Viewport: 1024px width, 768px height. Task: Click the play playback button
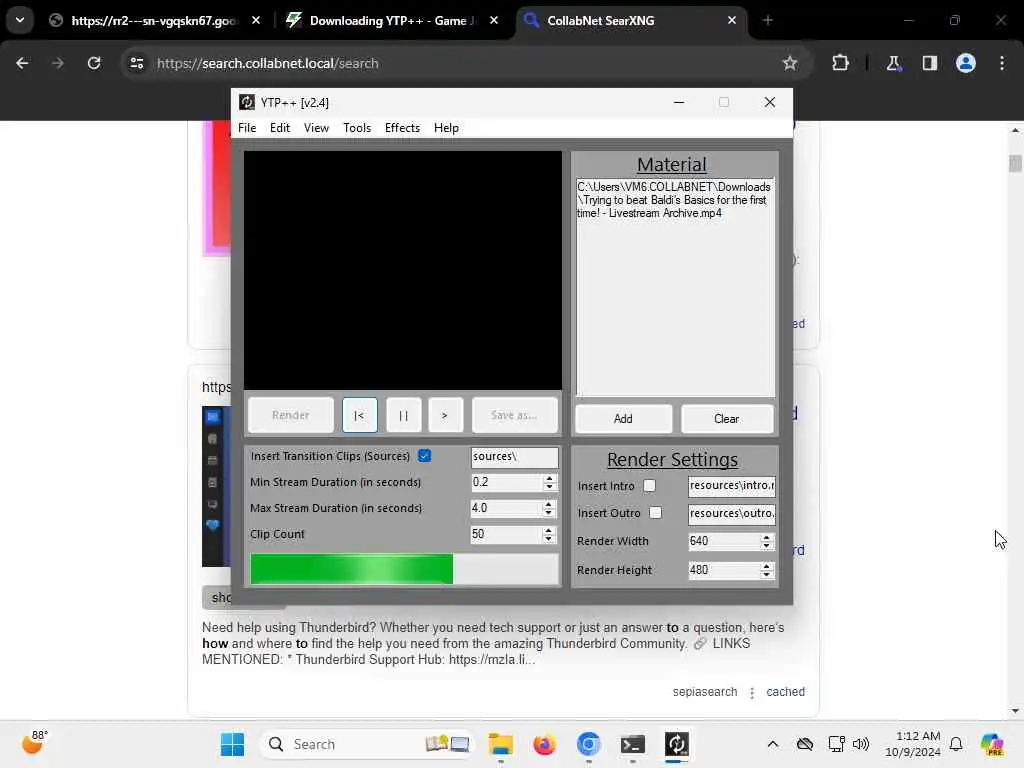pyautogui.click(x=445, y=415)
